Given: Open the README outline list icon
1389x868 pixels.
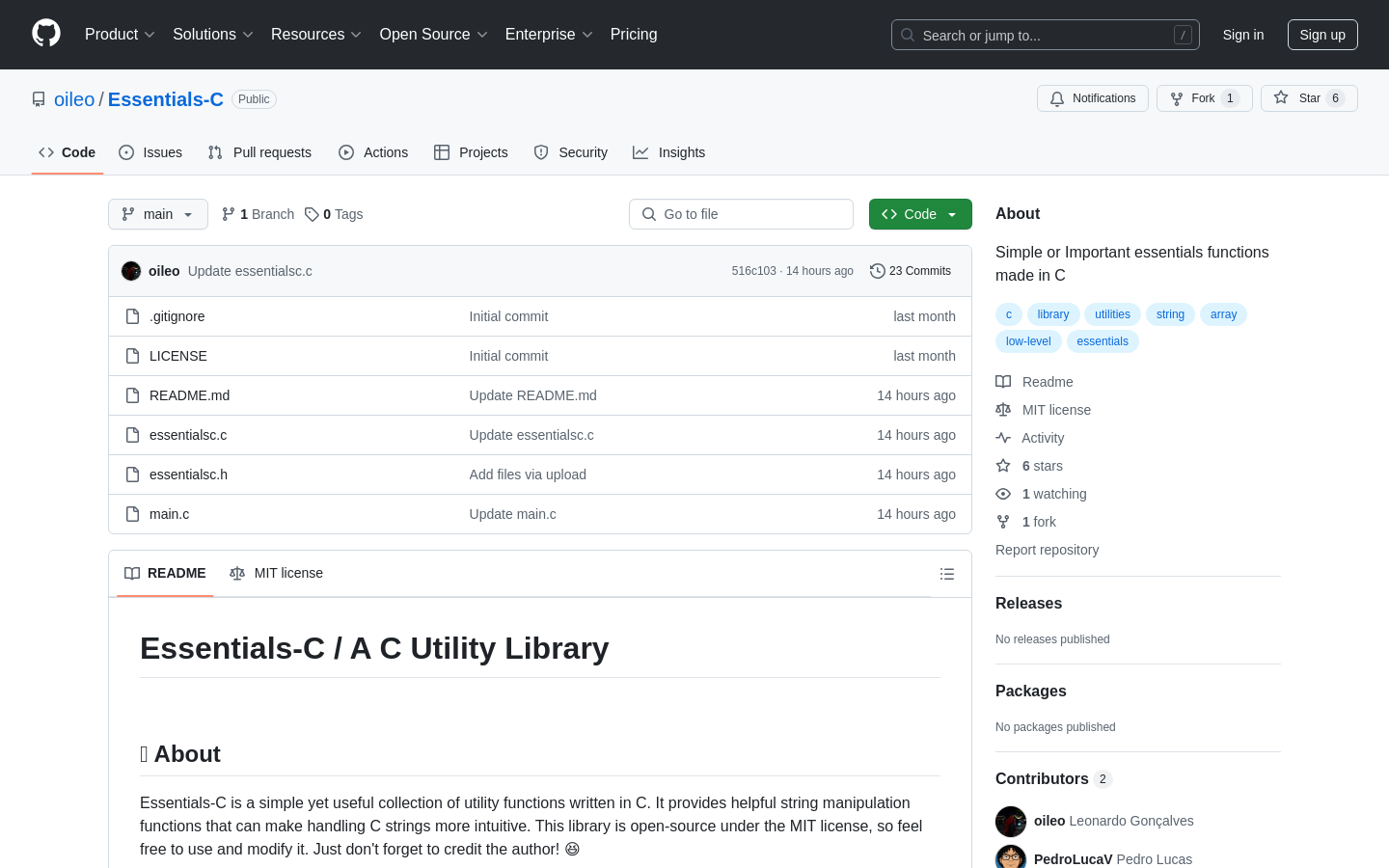Looking at the screenshot, I should click(947, 574).
